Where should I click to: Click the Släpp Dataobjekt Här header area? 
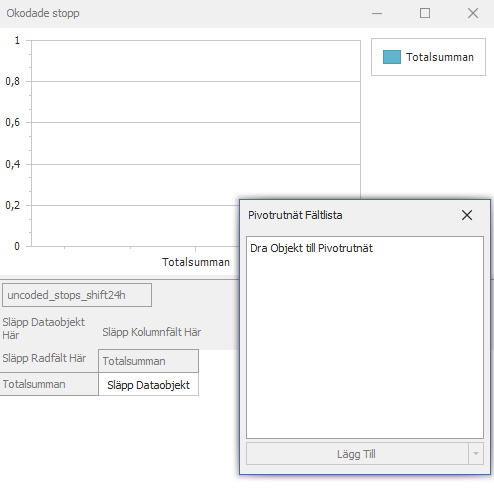(x=44, y=328)
